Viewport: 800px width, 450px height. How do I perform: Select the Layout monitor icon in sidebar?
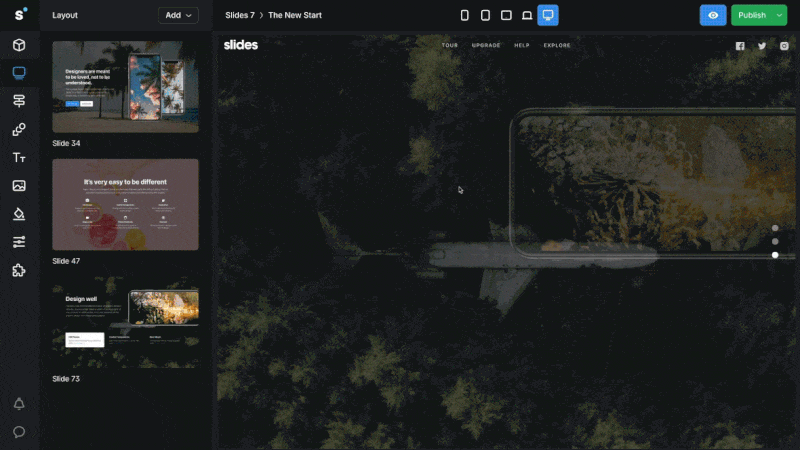pos(19,73)
